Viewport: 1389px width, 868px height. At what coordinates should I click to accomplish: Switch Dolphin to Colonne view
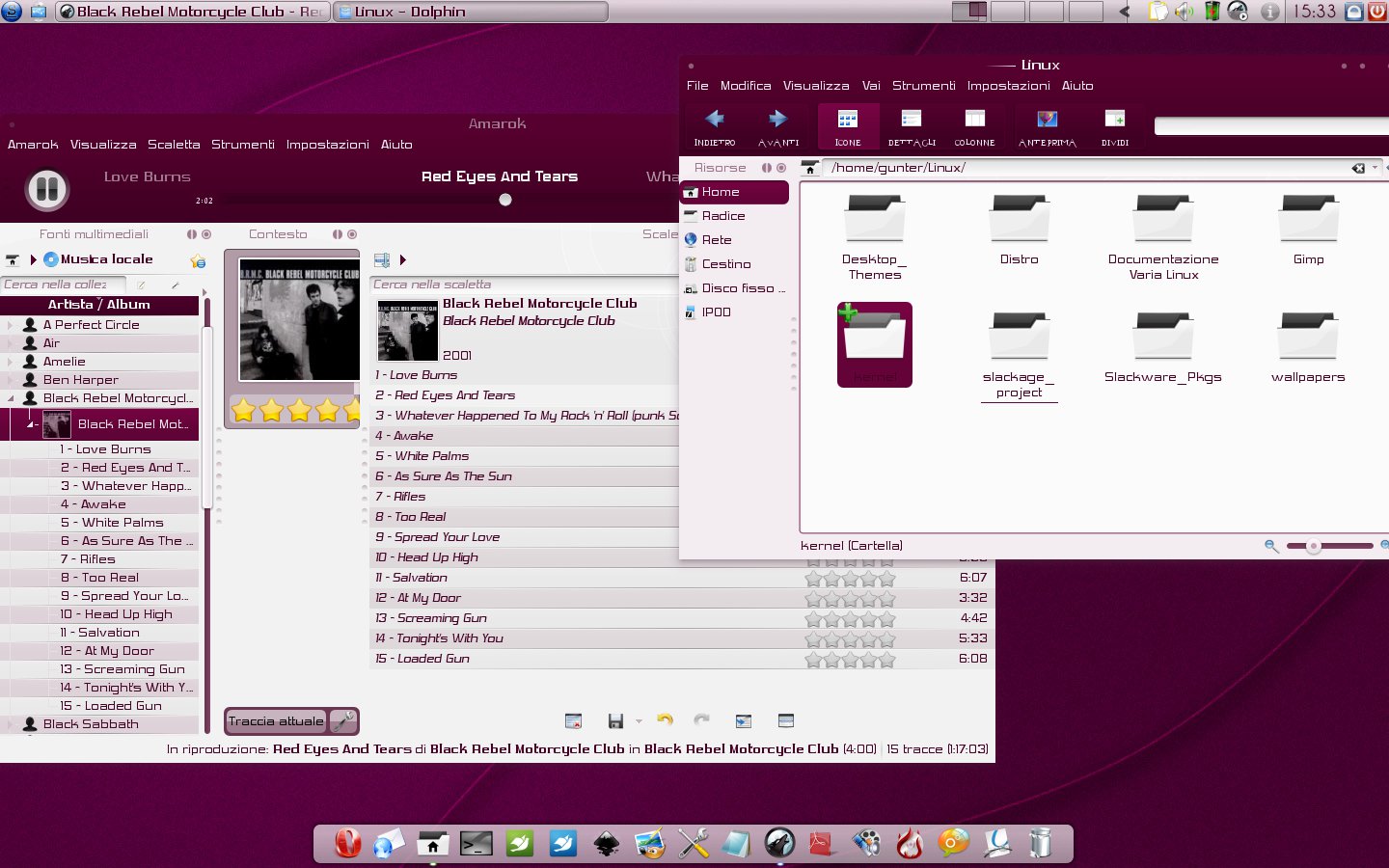(x=974, y=127)
